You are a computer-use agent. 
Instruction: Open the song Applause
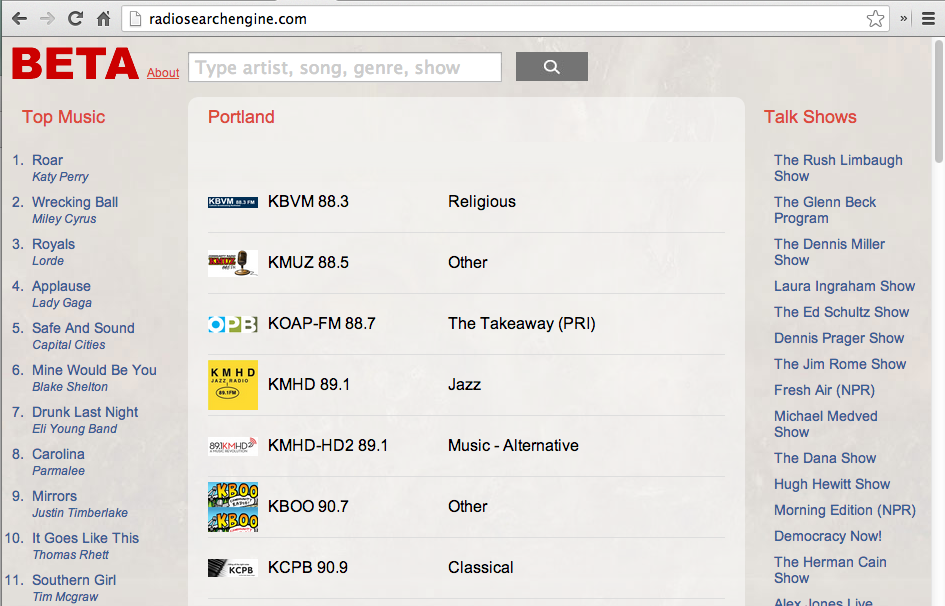pyautogui.click(x=61, y=286)
